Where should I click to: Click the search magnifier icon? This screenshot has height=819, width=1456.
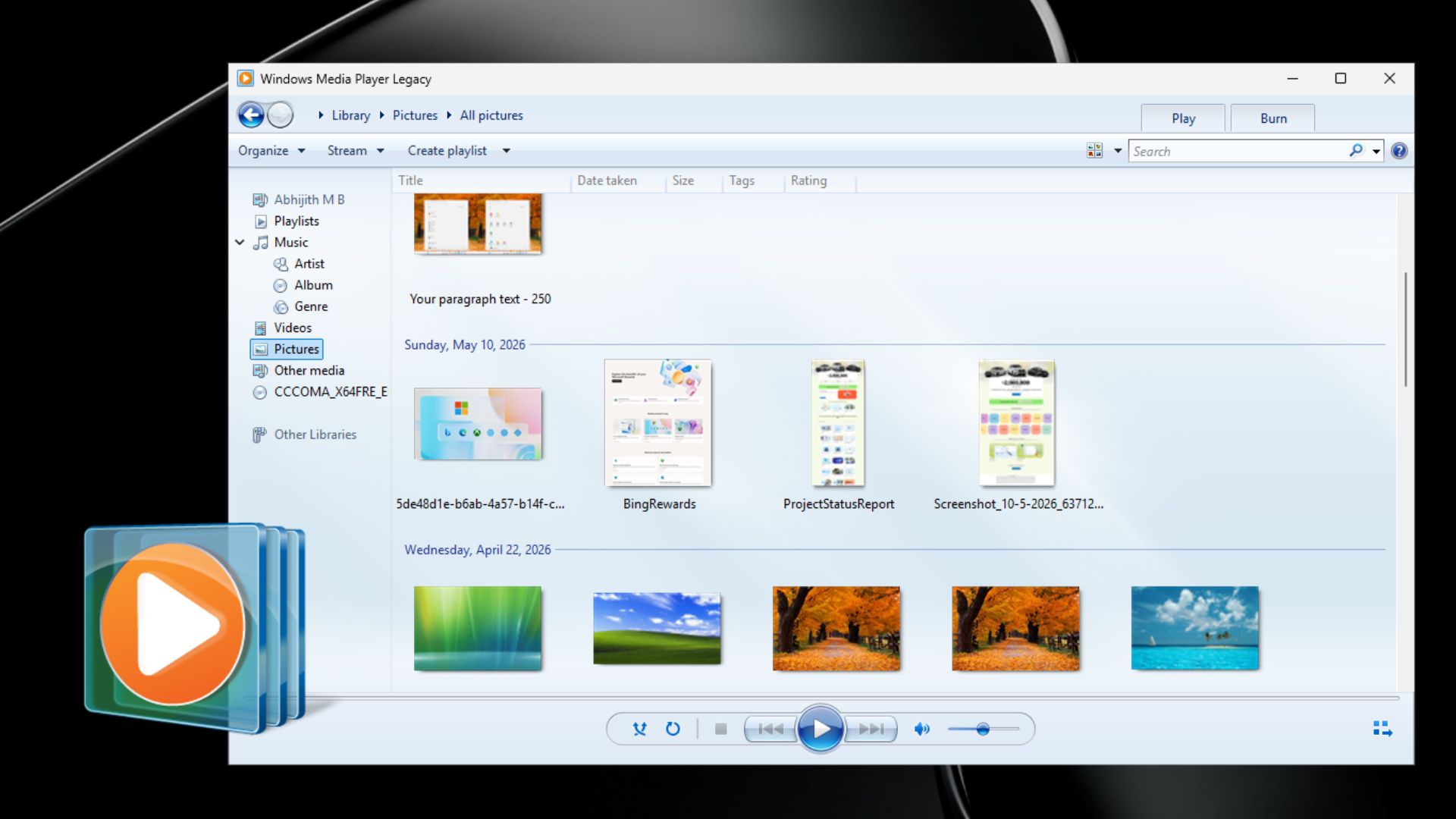tap(1356, 151)
